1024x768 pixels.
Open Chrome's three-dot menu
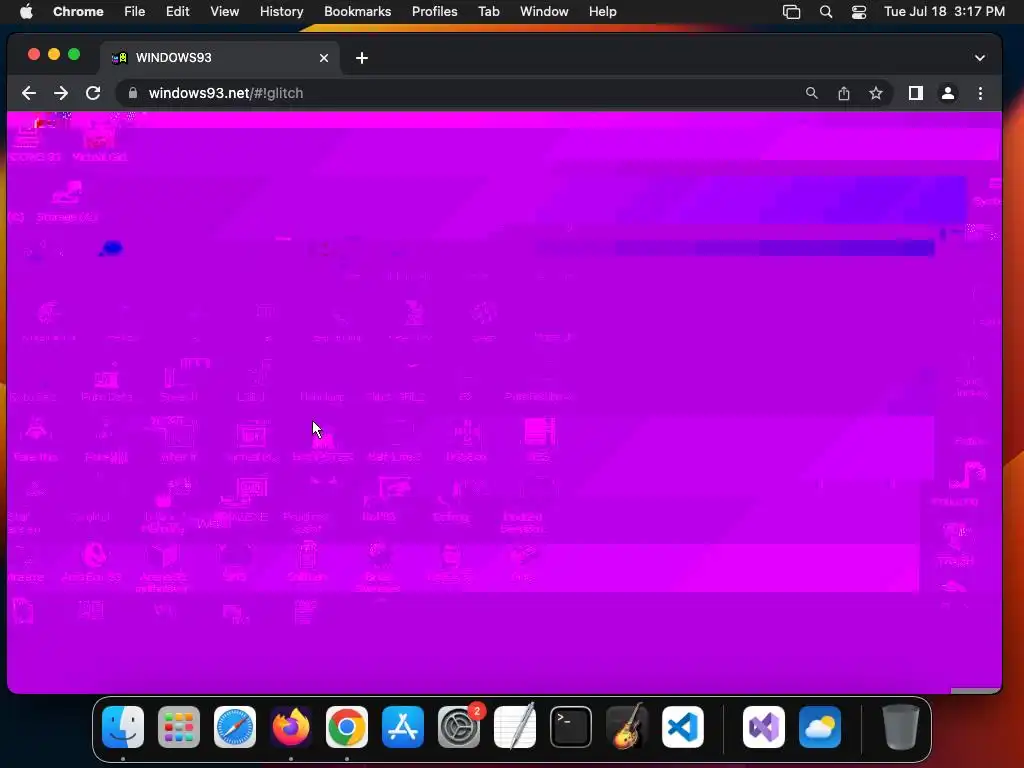(980, 93)
